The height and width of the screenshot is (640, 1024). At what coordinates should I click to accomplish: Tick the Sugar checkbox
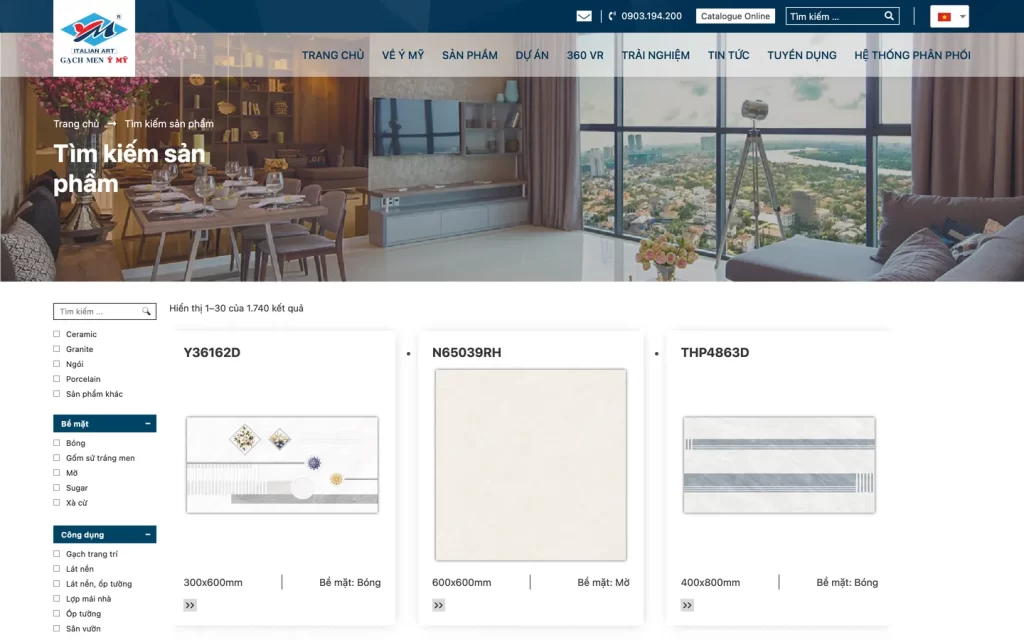(x=56, y=488)
